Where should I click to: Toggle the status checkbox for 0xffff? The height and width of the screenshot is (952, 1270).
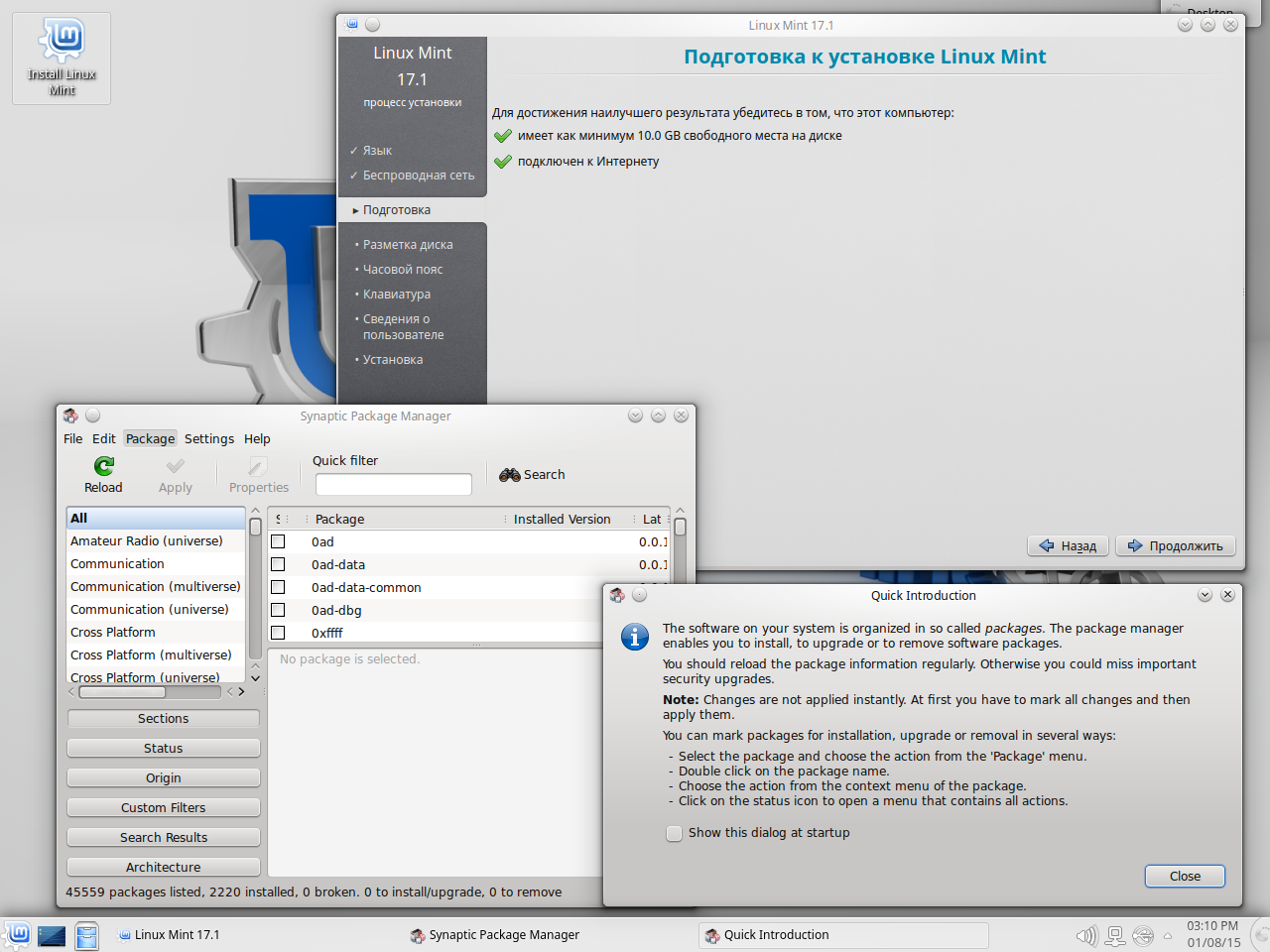point(278,633)
